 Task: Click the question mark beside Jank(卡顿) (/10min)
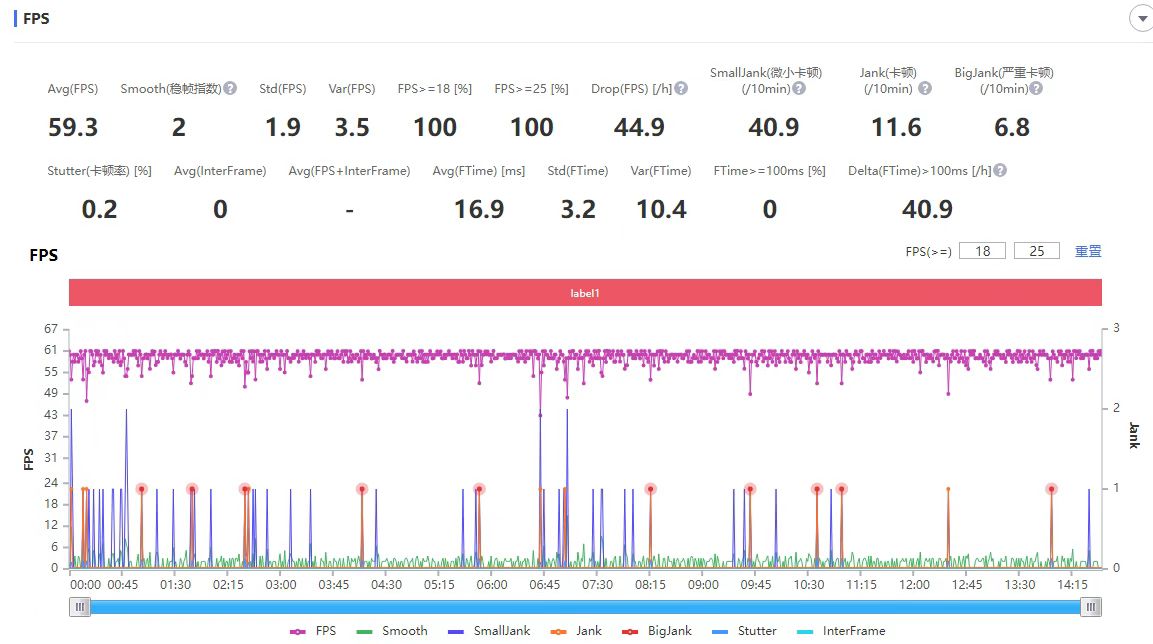point(925,88)
